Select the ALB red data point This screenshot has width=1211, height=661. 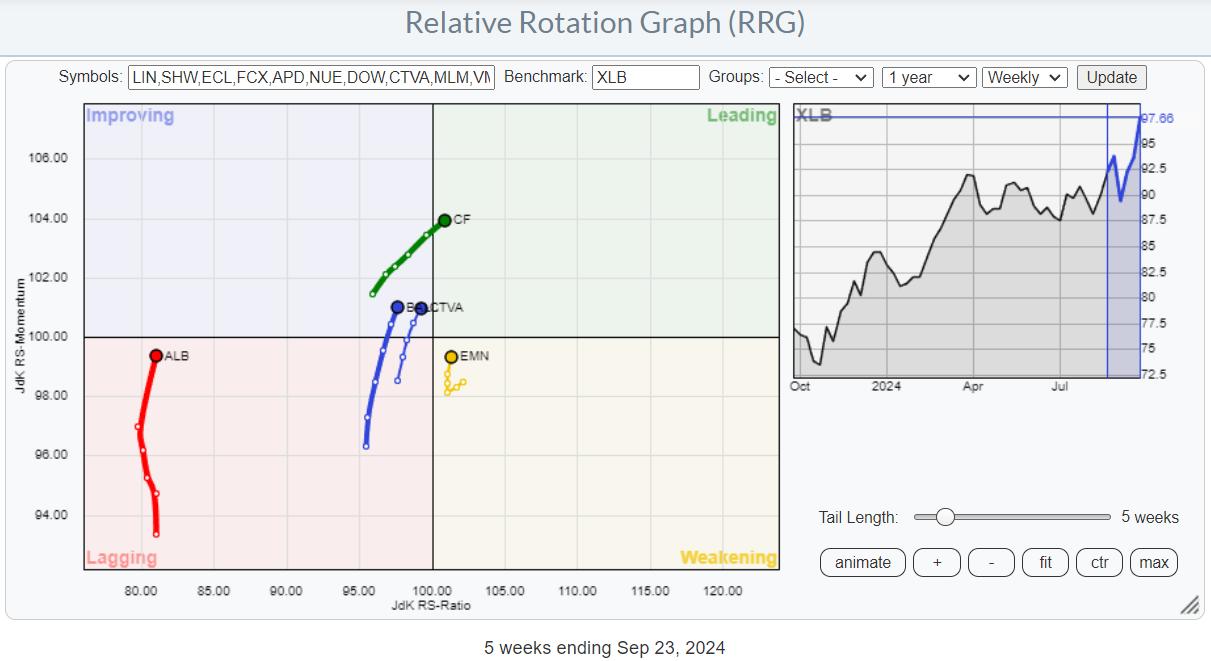point(156,356)
